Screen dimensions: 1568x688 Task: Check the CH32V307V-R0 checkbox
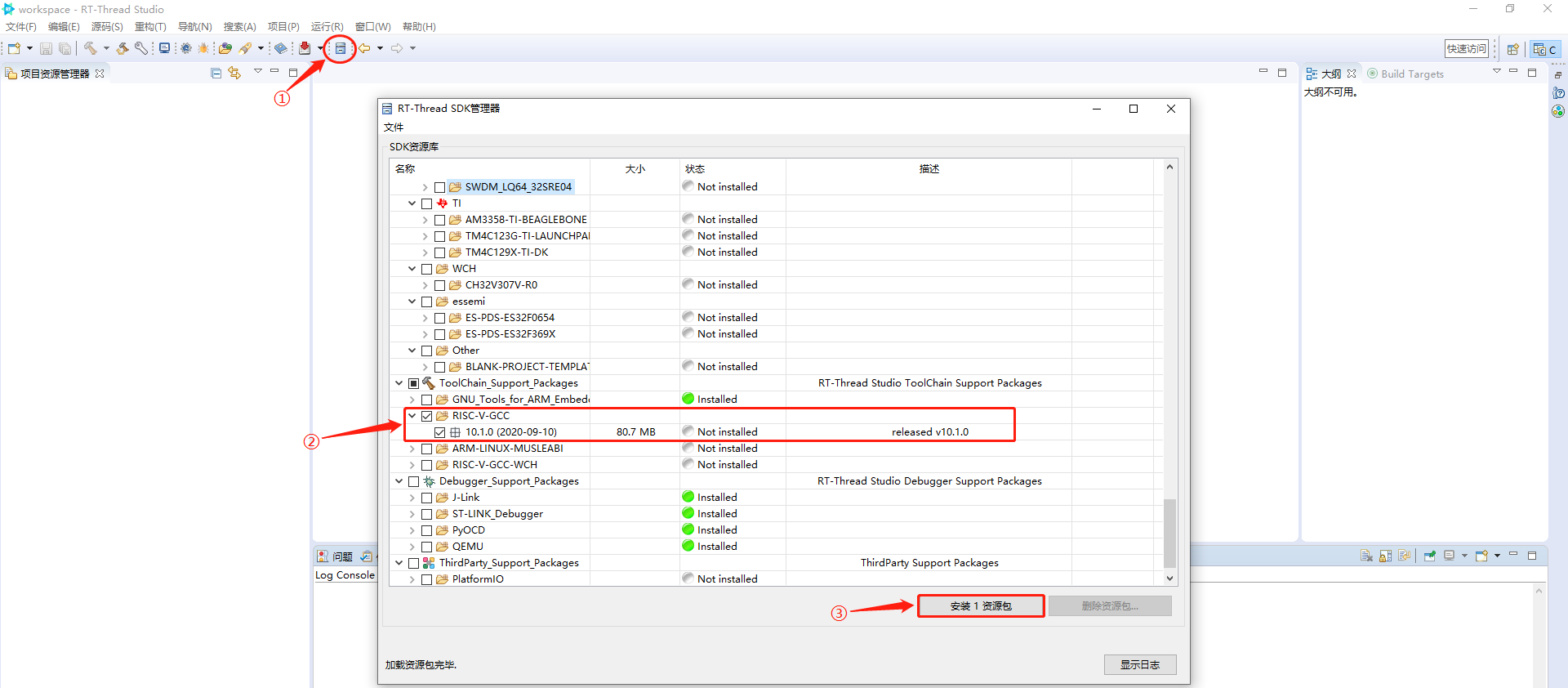[x=440, y=285]
